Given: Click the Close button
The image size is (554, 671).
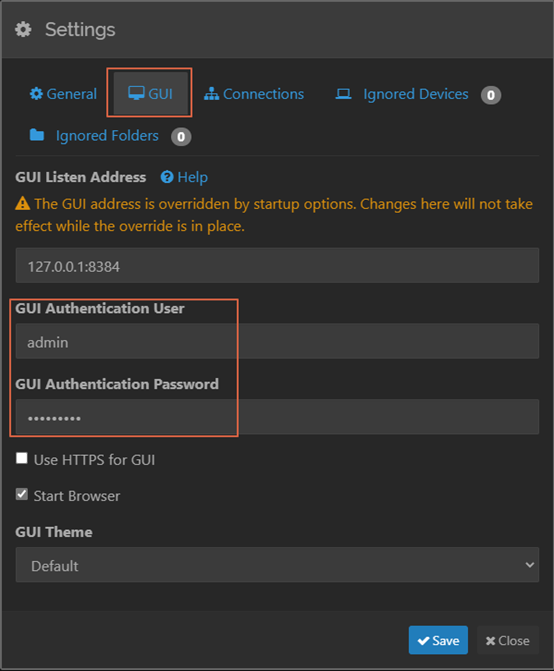Looking at the screenshot, I should click(x=508, y=640).
